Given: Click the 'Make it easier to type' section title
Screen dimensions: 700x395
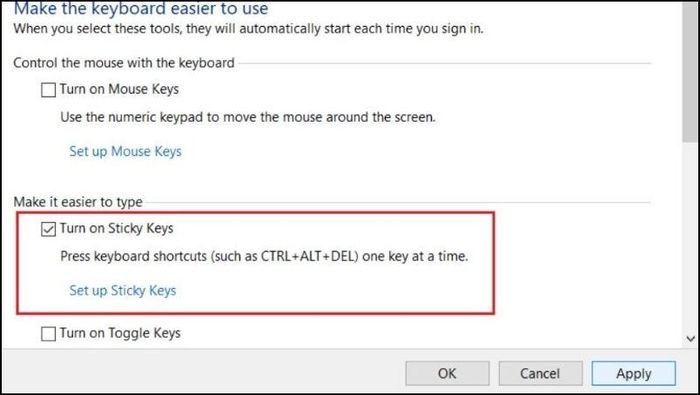Looking at the screenshot, I should (78, 202).
